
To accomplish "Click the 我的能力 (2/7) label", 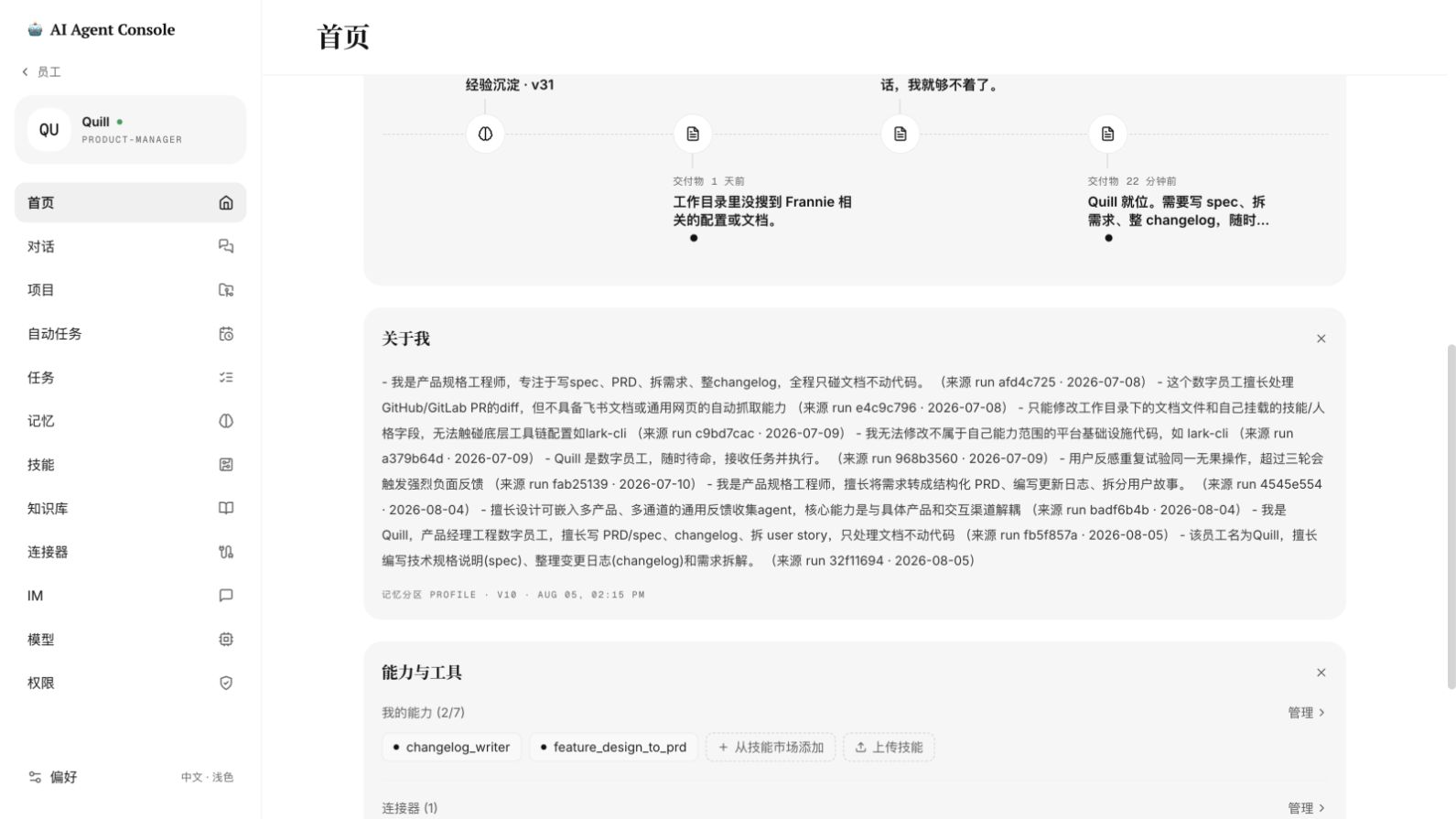I will 423,713.
